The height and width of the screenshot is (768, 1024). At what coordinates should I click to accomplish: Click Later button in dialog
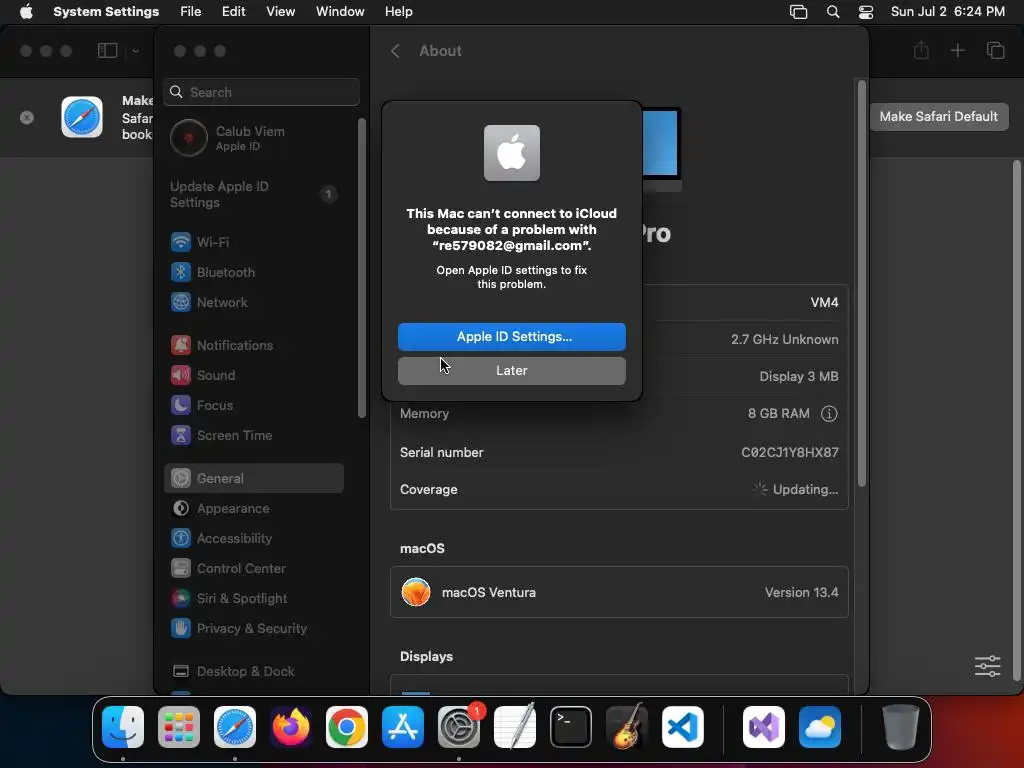pyautogui.click(x=512, y=371)
